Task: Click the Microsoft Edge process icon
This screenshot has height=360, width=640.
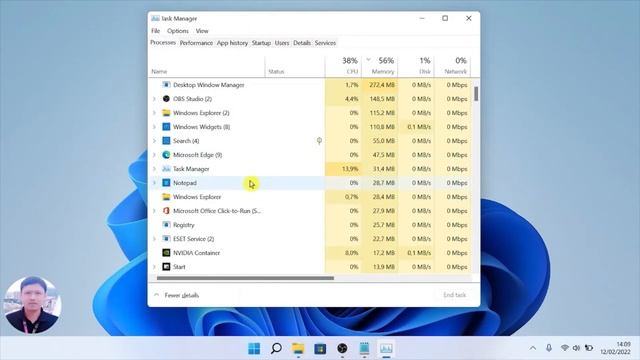Action: (166, 155)
